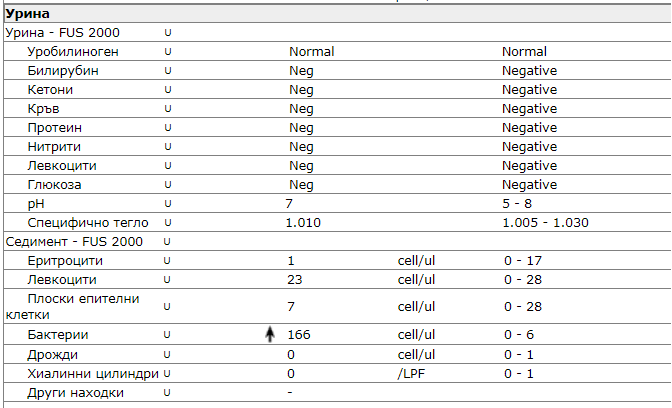Click the U marker beside Дрожди
Viewport: 672px width, 408px height.
[168, 355]
